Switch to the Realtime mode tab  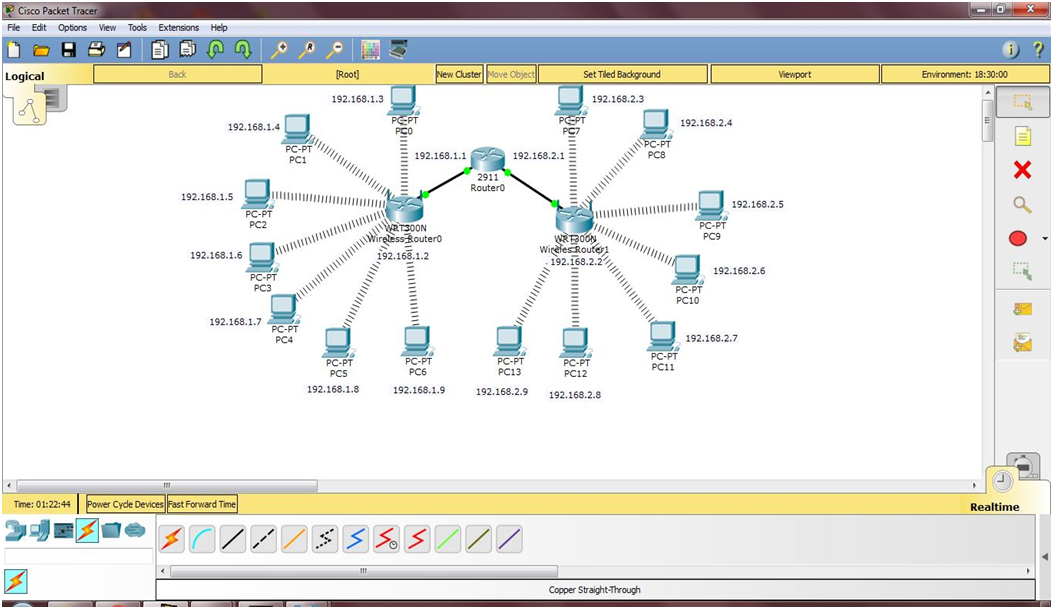[994, 507]
